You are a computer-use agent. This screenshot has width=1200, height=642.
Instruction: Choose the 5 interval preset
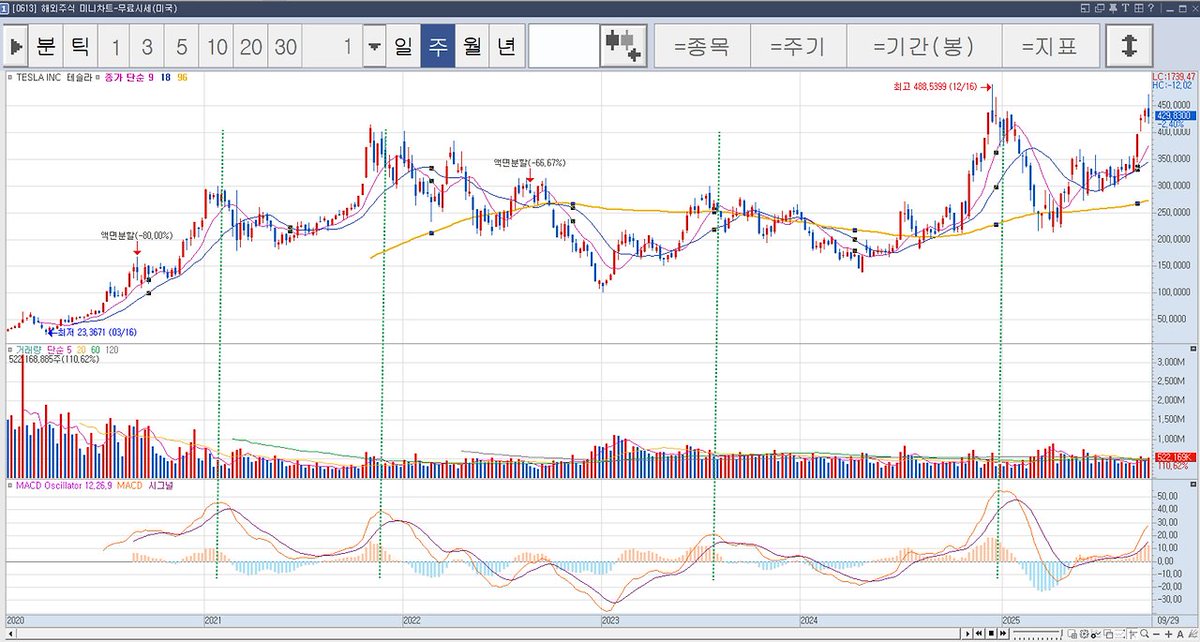point(181,47)
